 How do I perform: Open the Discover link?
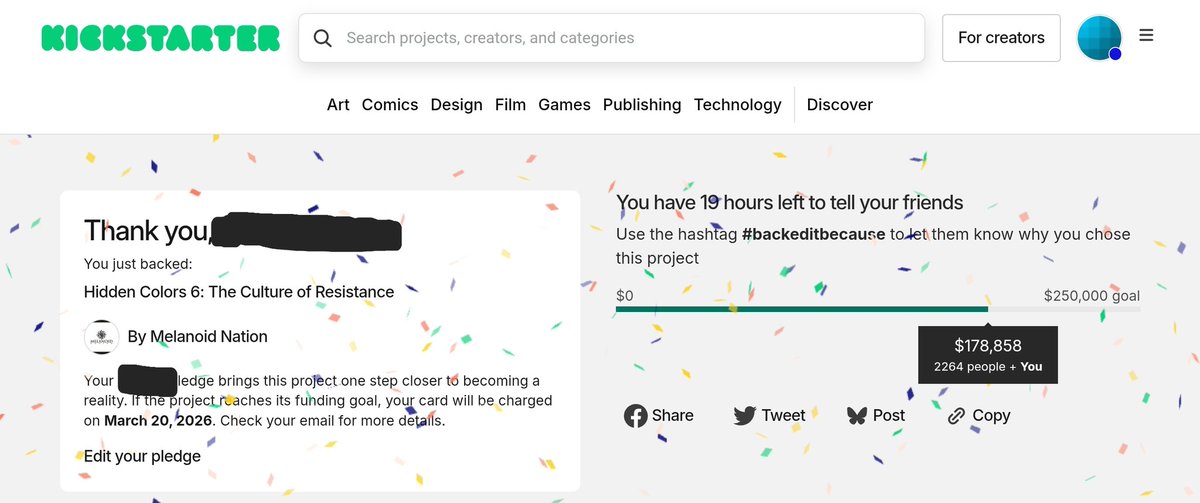coord(840,104)
